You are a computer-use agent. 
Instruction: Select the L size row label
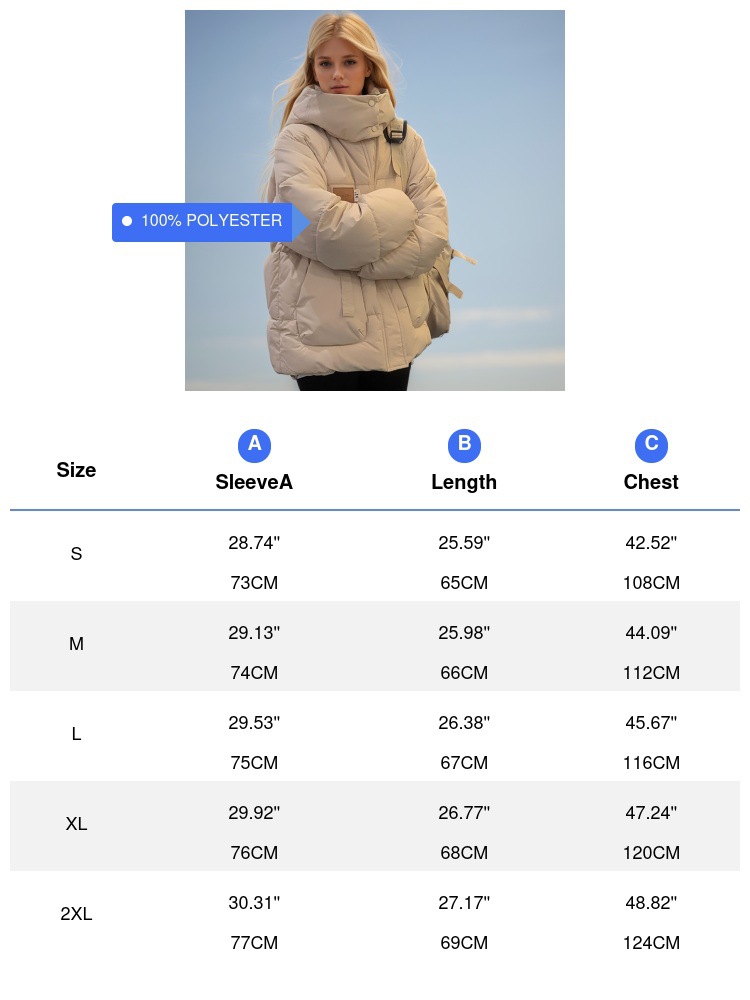tap(76, 734)
